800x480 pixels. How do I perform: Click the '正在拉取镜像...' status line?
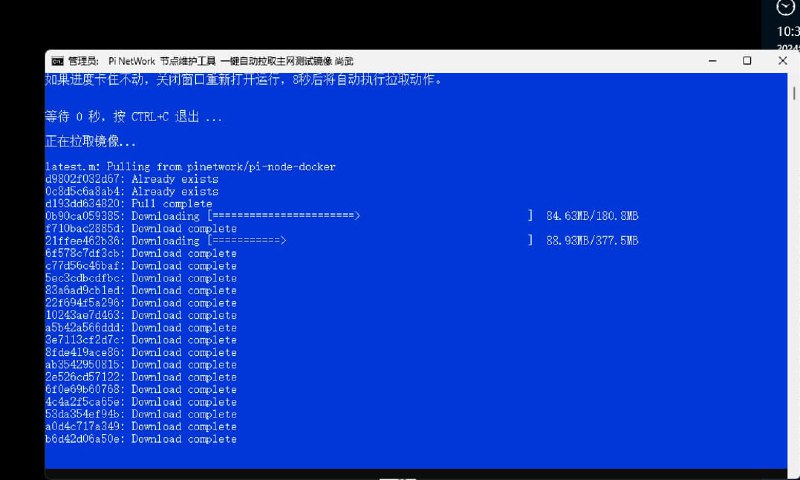(91, 142)
